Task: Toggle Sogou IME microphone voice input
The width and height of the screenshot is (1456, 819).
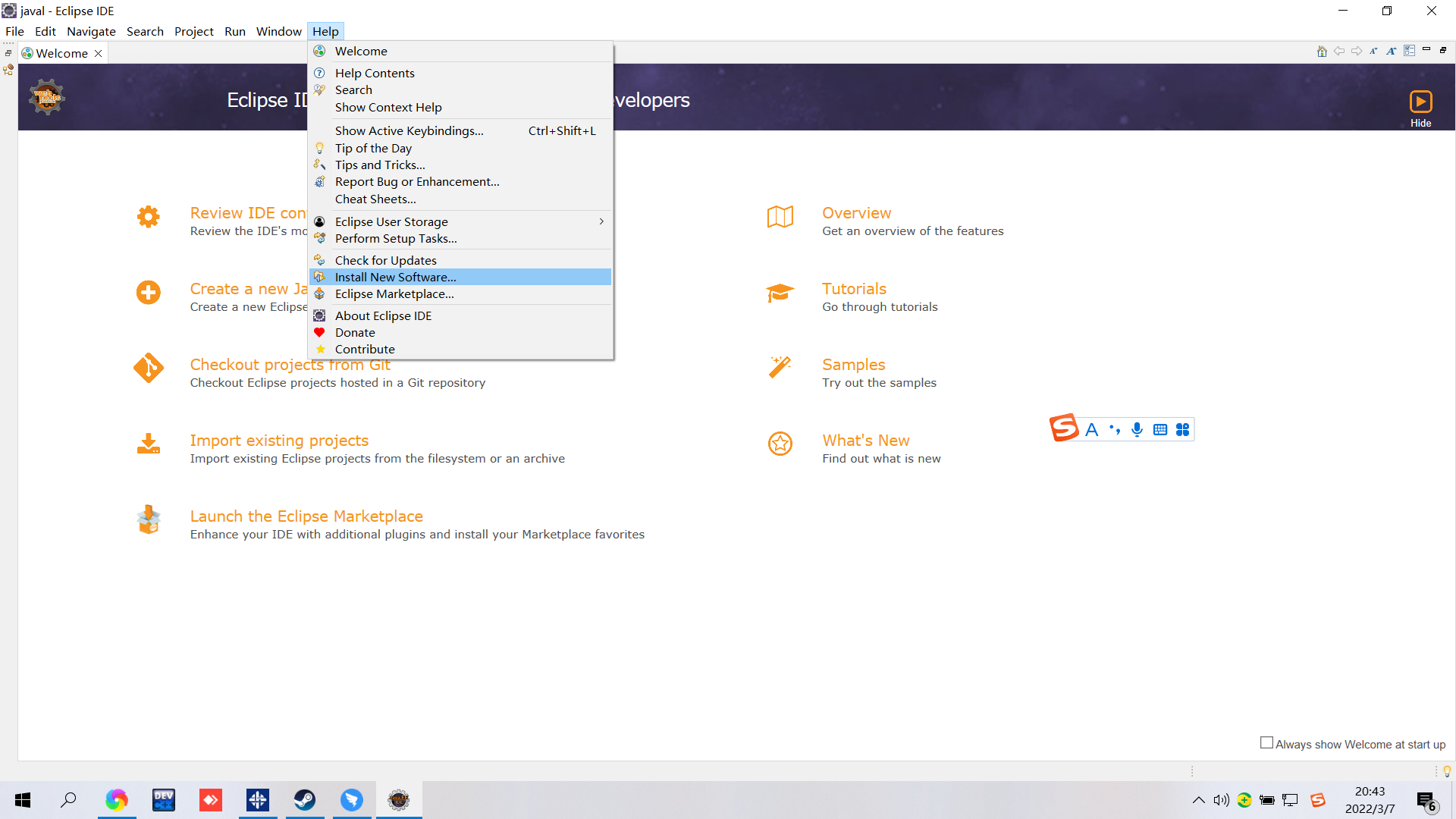Action: [x=1137, y=430]
